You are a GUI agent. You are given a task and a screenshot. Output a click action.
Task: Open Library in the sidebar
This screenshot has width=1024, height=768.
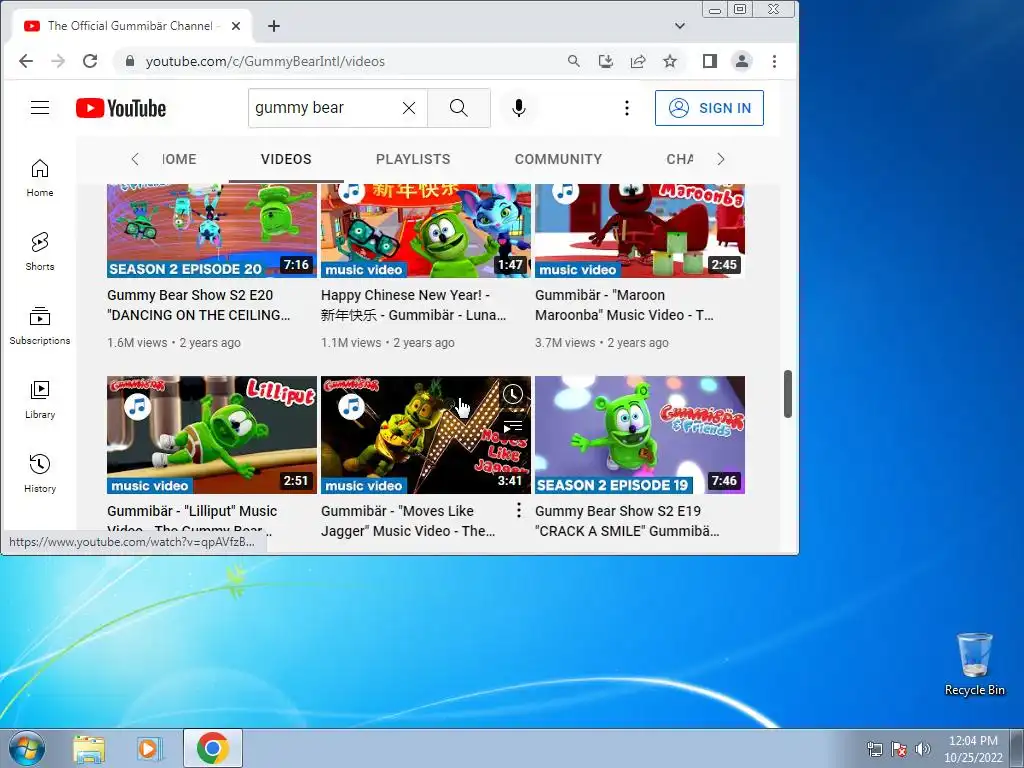point(40,399)
